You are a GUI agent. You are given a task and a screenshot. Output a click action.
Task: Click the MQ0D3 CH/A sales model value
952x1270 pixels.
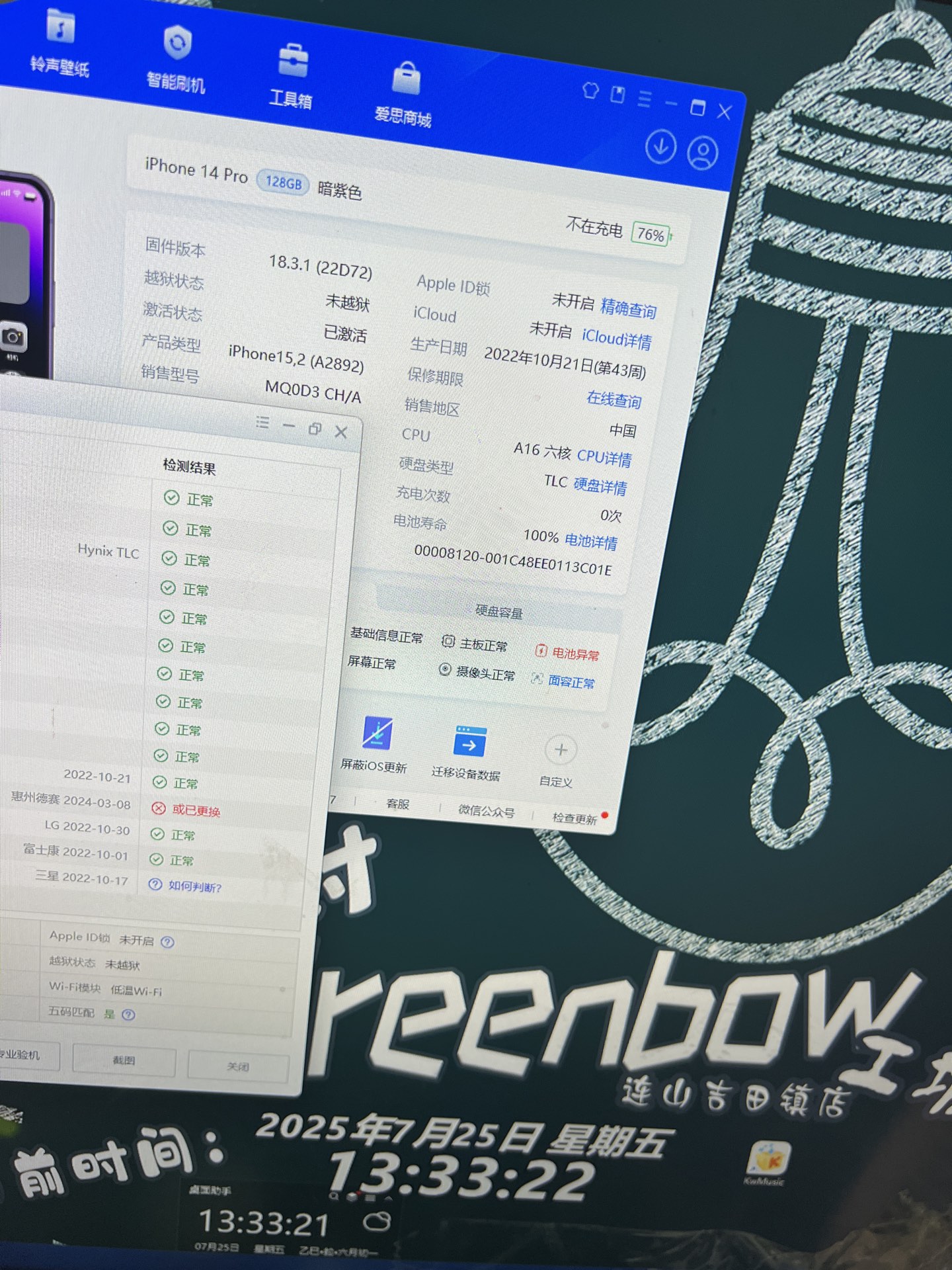(313, 392)
